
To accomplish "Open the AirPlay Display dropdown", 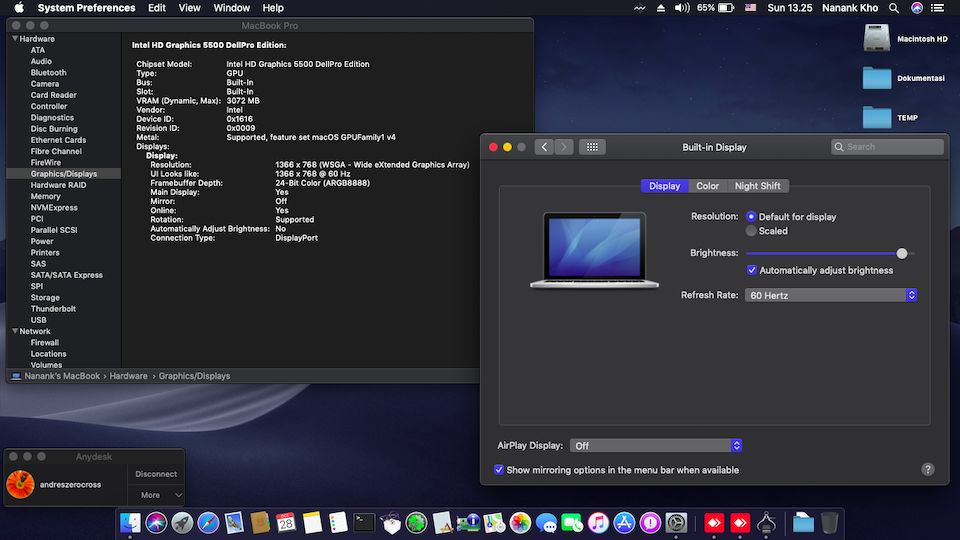I will point(656,446).
